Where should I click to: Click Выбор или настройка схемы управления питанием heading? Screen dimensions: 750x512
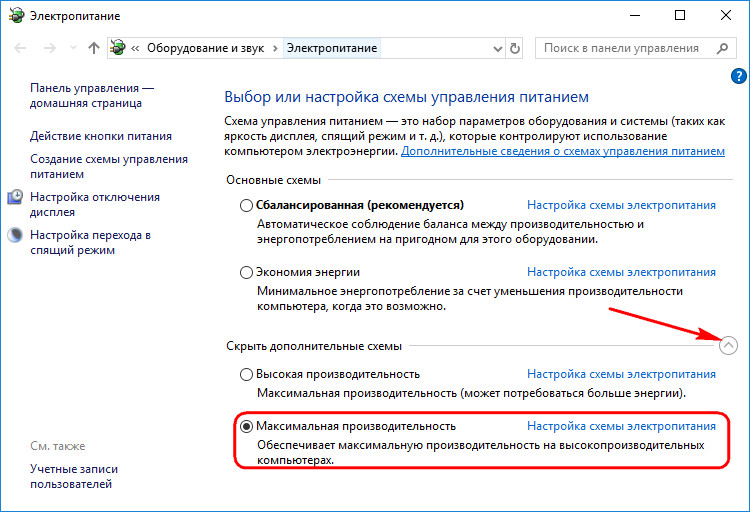[407, 97]
